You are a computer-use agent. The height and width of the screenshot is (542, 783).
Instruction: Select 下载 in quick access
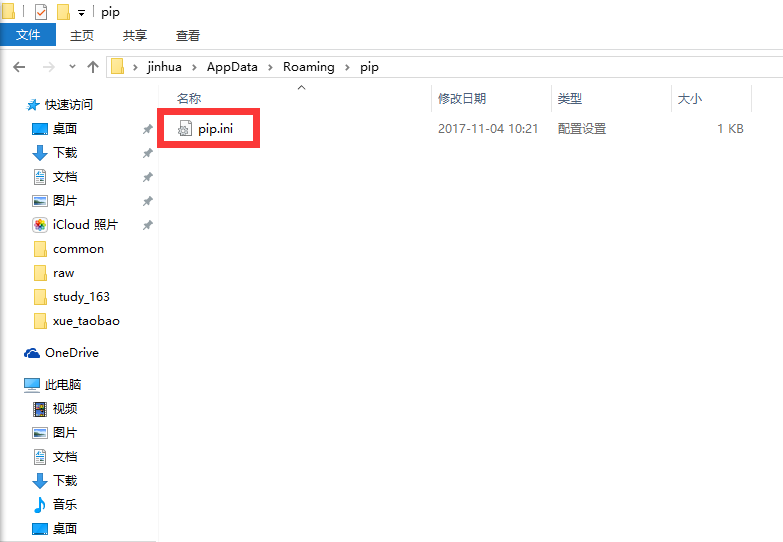[x=65, y=153]
